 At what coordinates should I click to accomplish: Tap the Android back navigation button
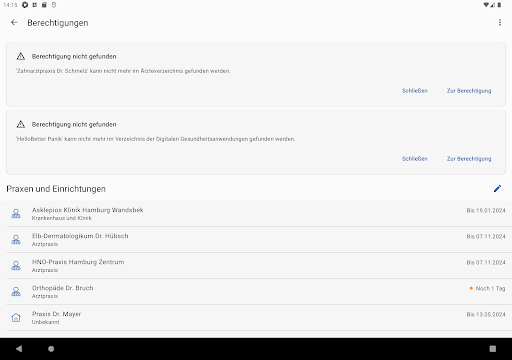point(19,349)
